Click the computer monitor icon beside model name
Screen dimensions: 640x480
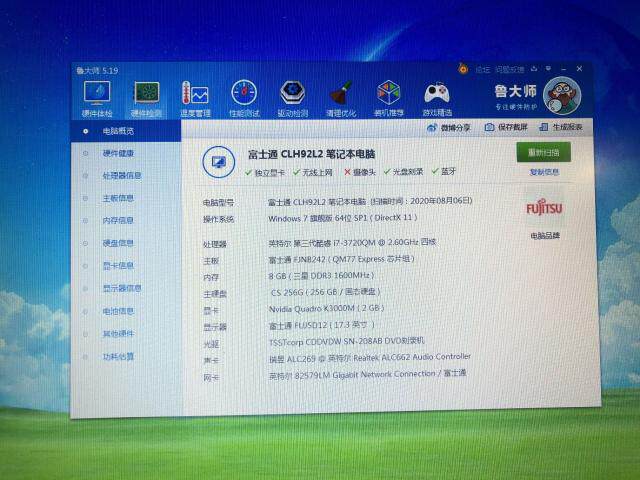tap(219, 162)
